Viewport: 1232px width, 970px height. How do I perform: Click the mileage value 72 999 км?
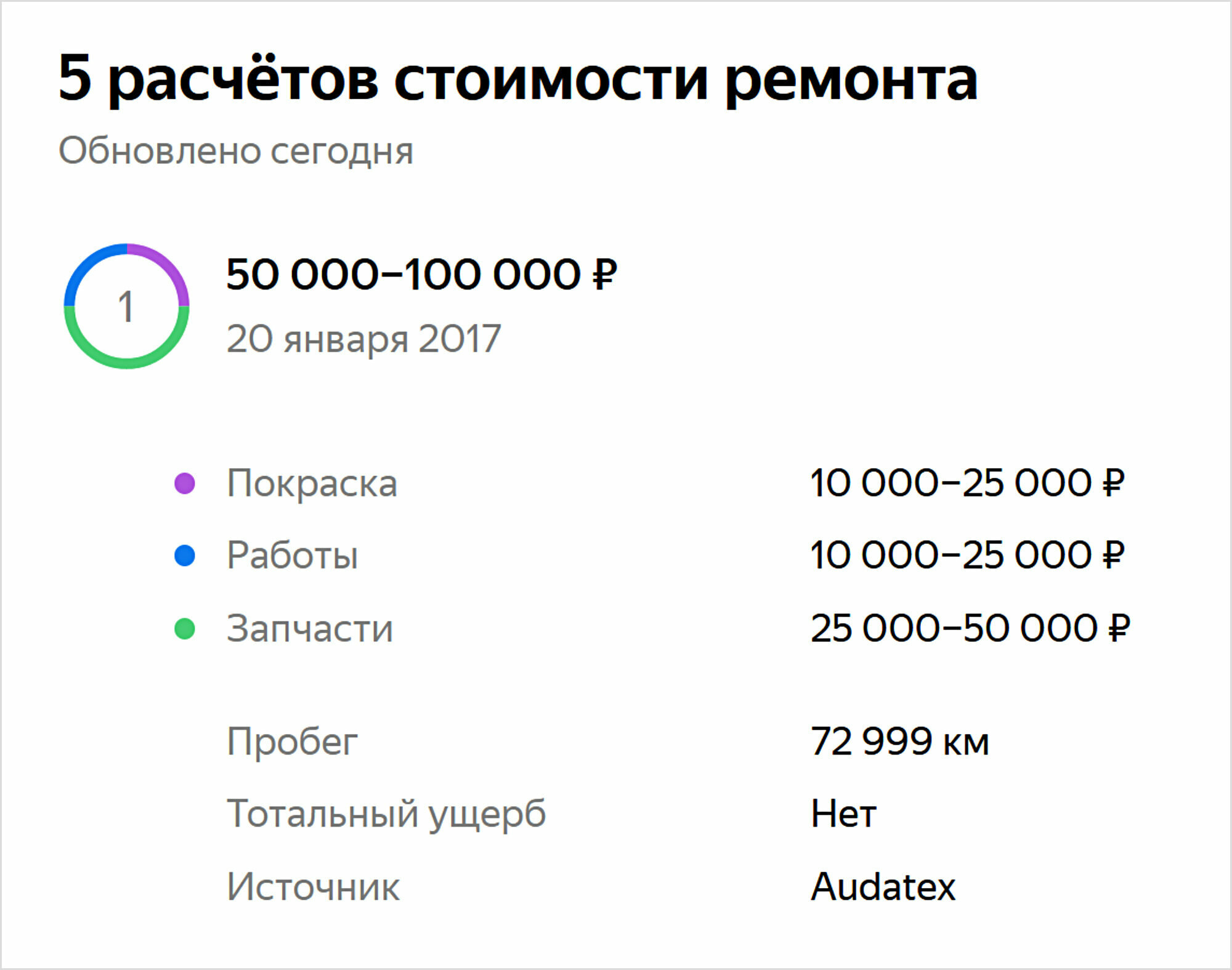pos(900,742)
